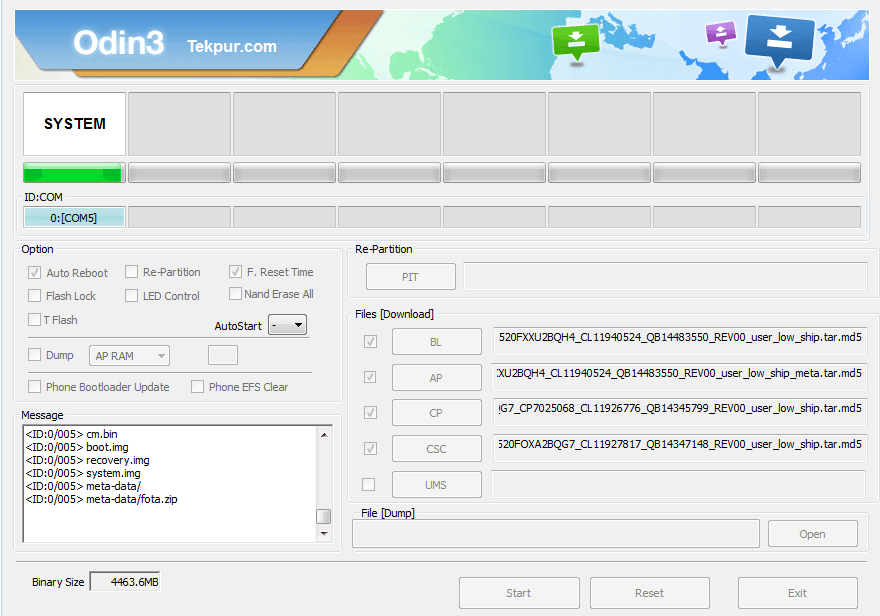Uncheck the checkbox beside the AP button

(x=370, y=377)
